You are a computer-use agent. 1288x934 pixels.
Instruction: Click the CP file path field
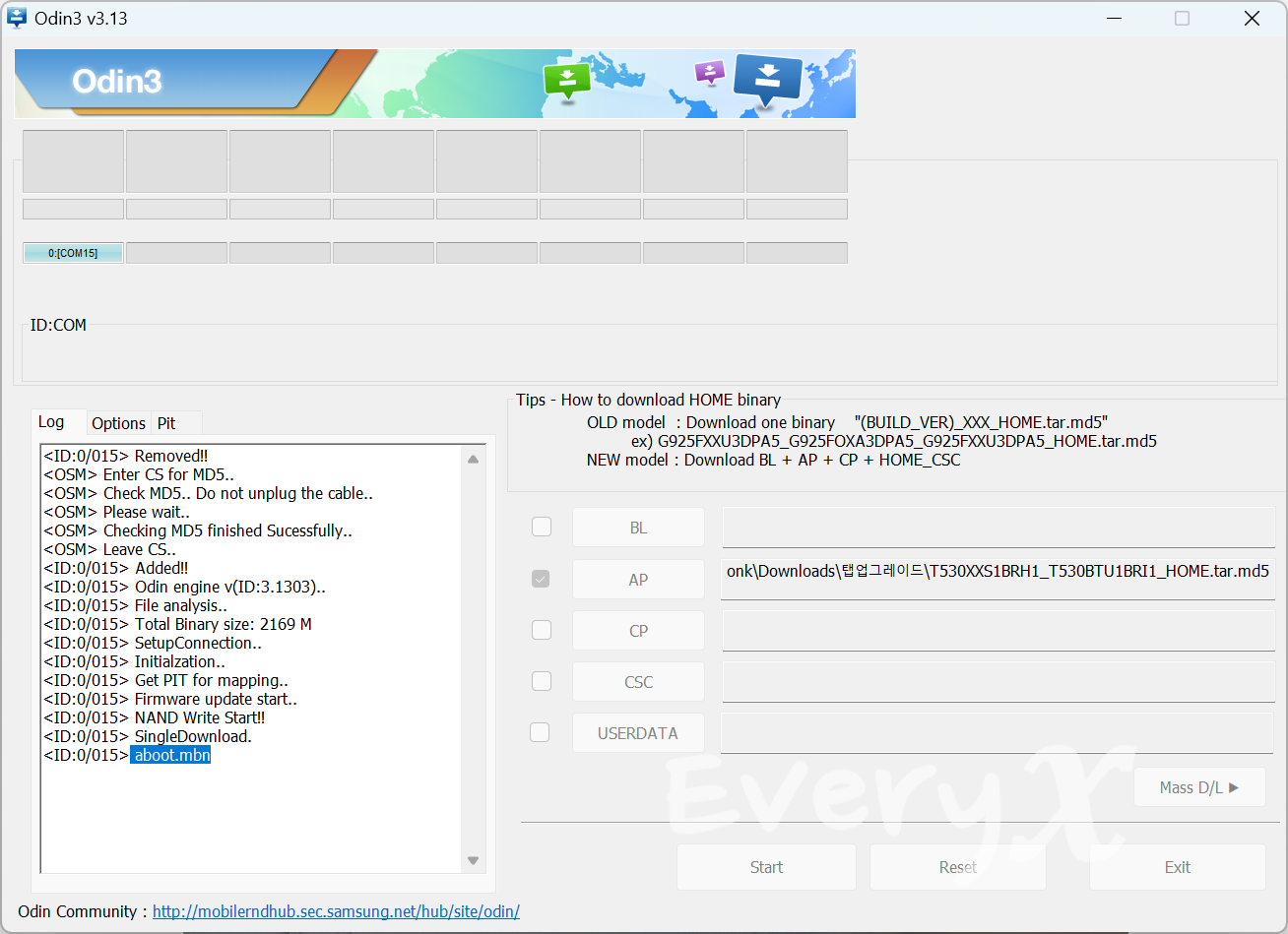click(998, 631)
